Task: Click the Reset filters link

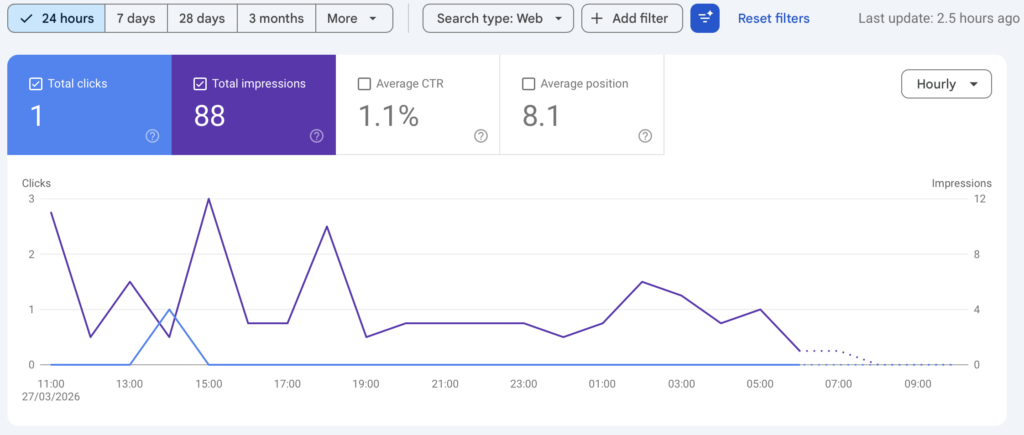Action: pos(773,18)
